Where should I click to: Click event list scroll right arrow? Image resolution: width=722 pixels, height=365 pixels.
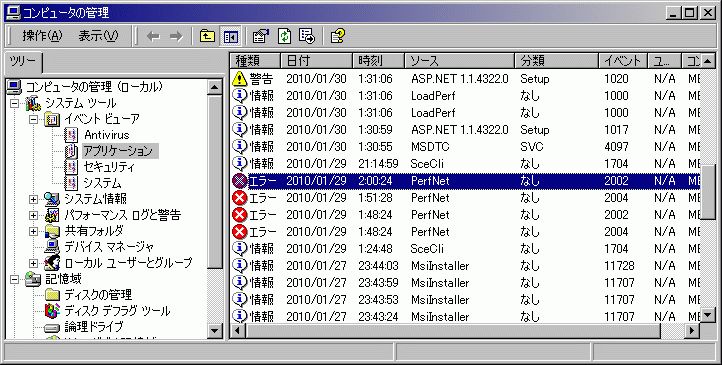692,330
